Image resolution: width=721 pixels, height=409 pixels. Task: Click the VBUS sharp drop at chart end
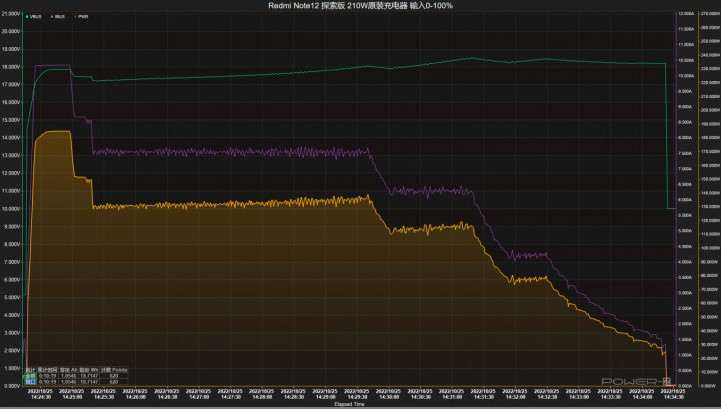[667, 140]
